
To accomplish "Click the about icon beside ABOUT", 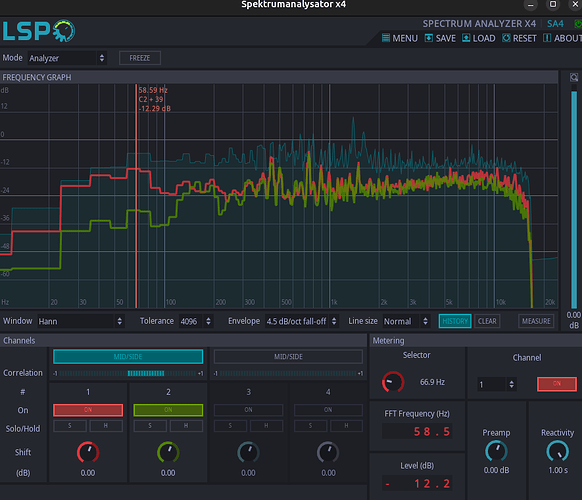I will point(547,38).
